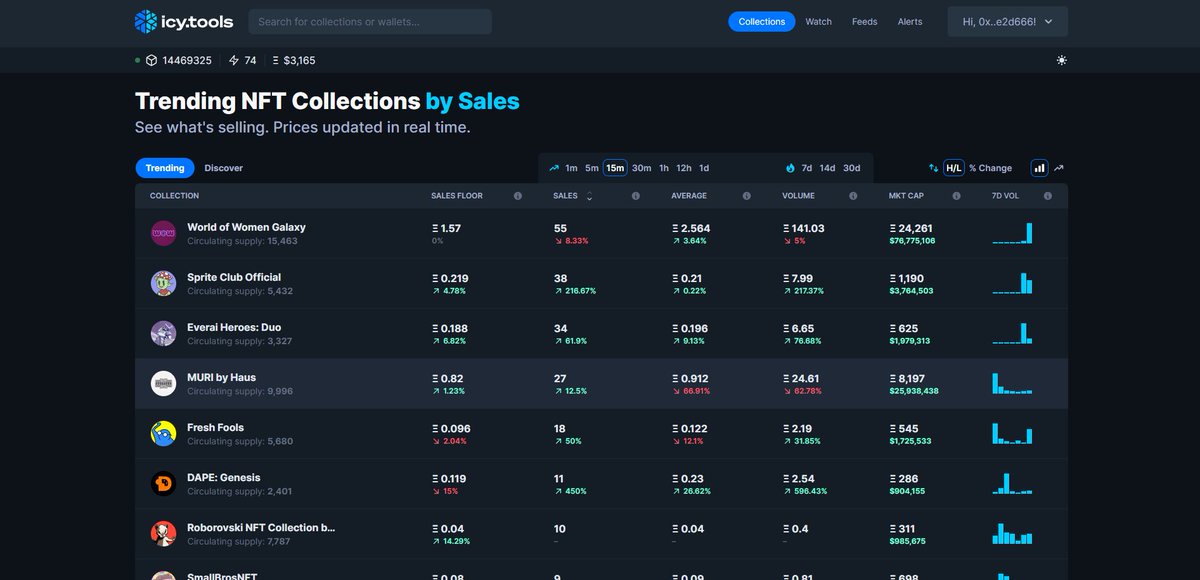The height and width of the screenshot is (580, 1200).
Task: Open Everai Heroes: Duo collection
Action: tap(234, 327)
